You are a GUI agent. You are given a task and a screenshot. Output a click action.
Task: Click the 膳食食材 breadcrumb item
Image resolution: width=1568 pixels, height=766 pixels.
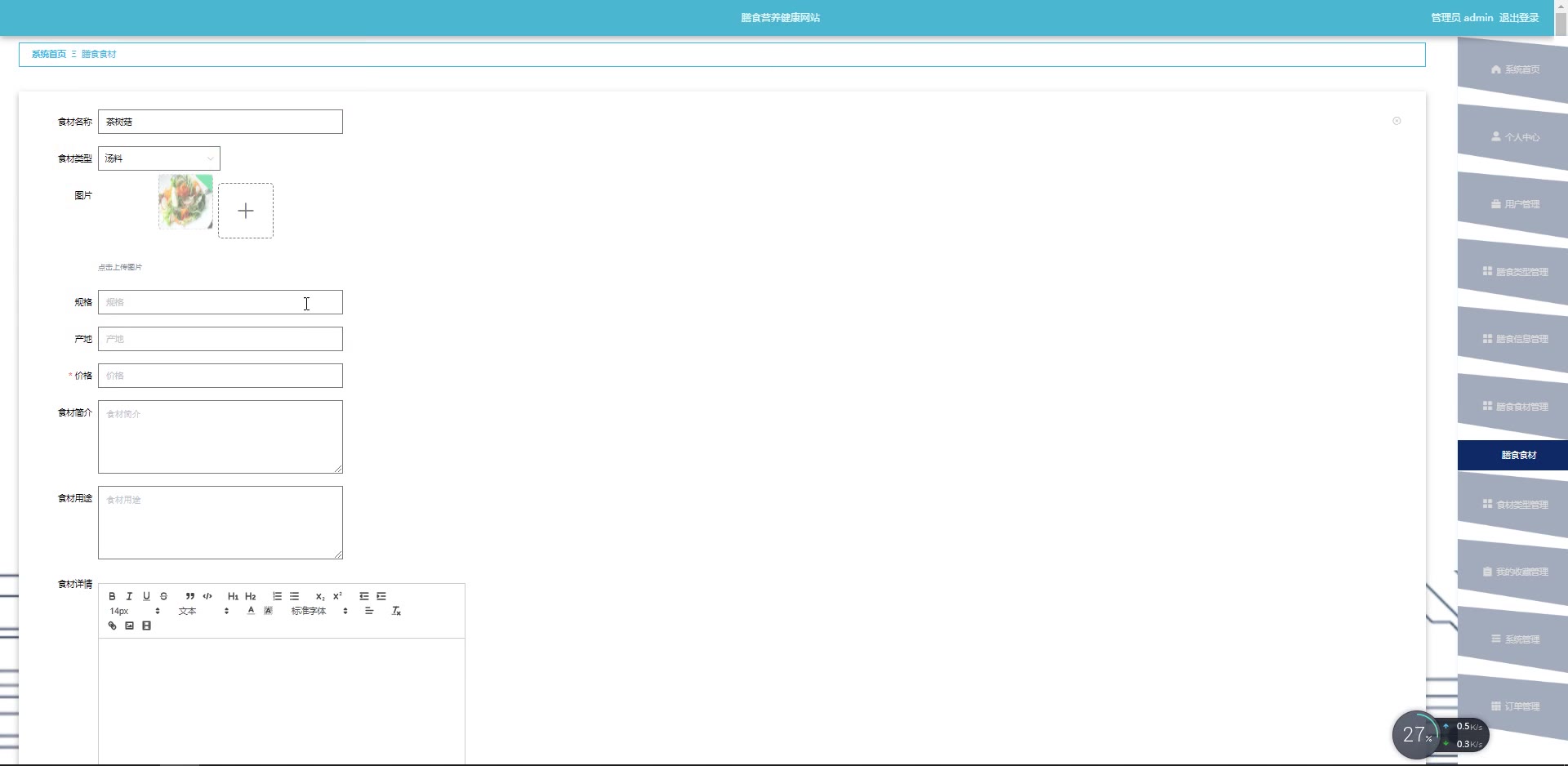tap(99, 54)
